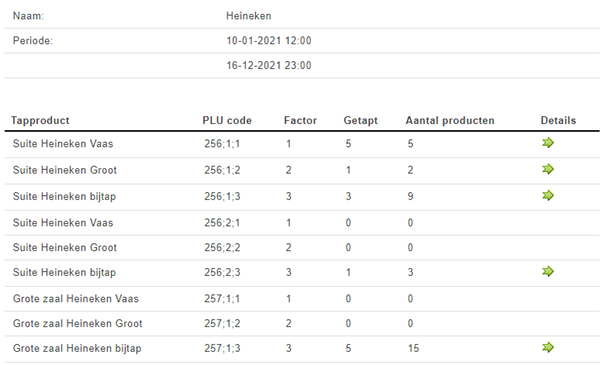Image resolution: width=602 pixels, height=365 pixels.
Task: Click the PLU code 256;2;2 cell
Action: pyautogui.click(x=222, y=248)
